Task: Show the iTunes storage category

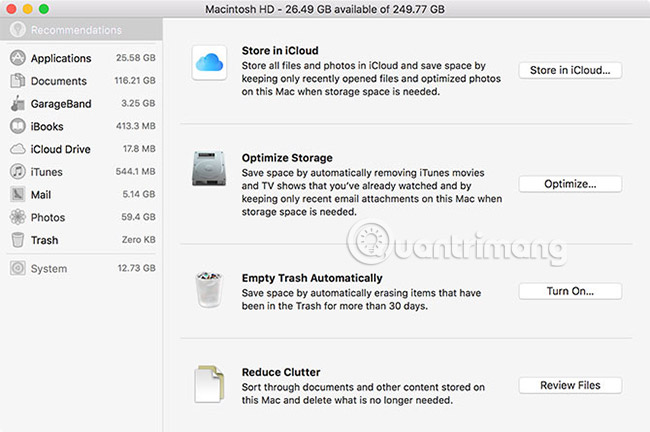Action: [82, 172]
